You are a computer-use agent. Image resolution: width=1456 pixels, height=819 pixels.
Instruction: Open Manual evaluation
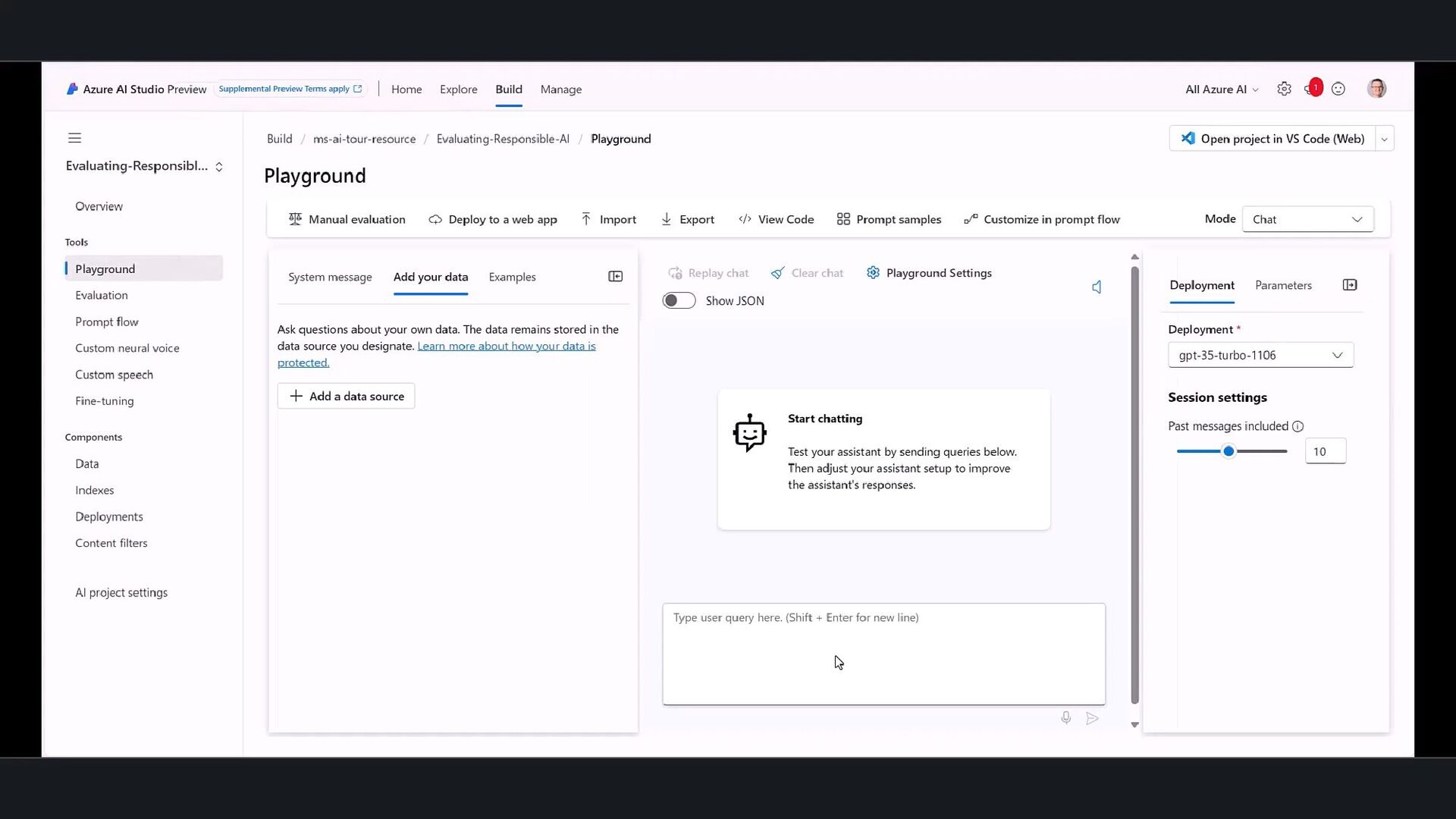347,219
